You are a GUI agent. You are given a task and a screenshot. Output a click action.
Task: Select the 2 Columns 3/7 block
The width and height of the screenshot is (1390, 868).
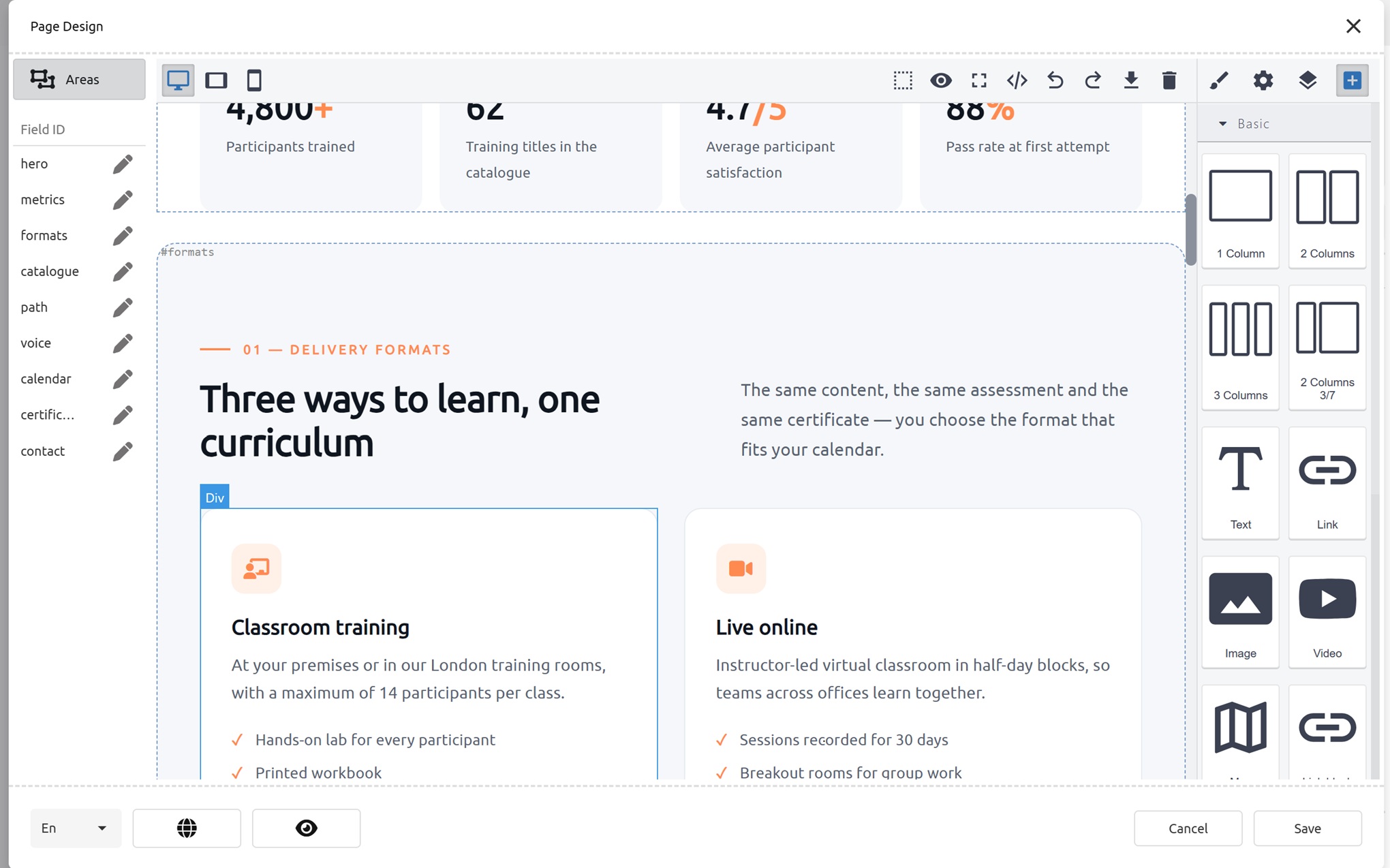(x=1327, y=347)
